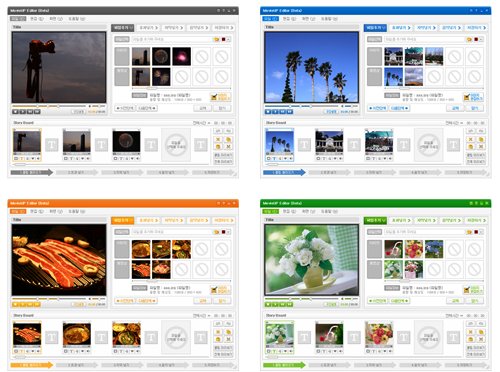Open active first tab dropdown in gray window
Image resolution: width=500 pixels, height=372 pixels.
tap(123, 28)
